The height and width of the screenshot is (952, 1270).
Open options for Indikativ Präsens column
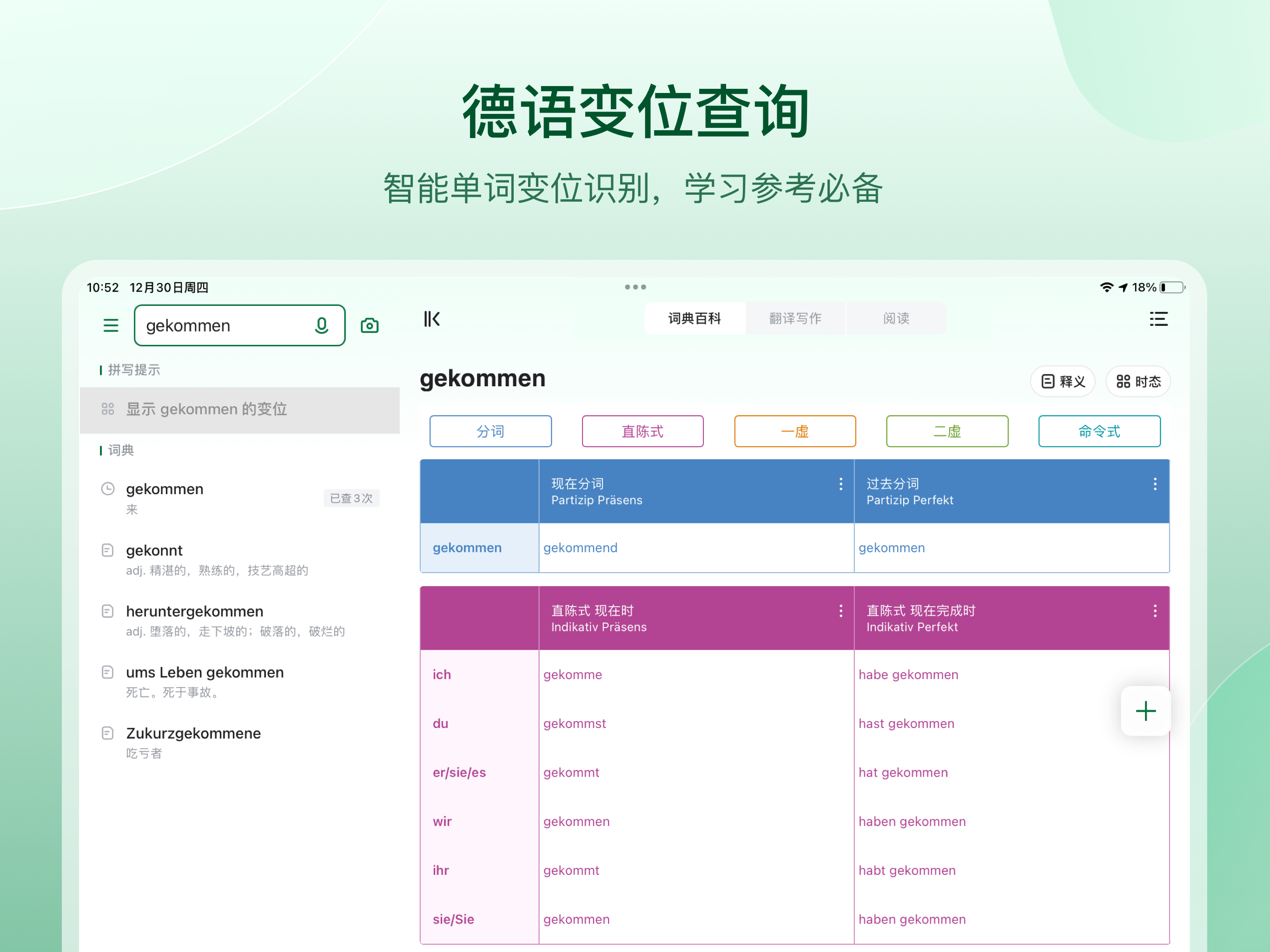pyautogui.click(x=841, y=611)
